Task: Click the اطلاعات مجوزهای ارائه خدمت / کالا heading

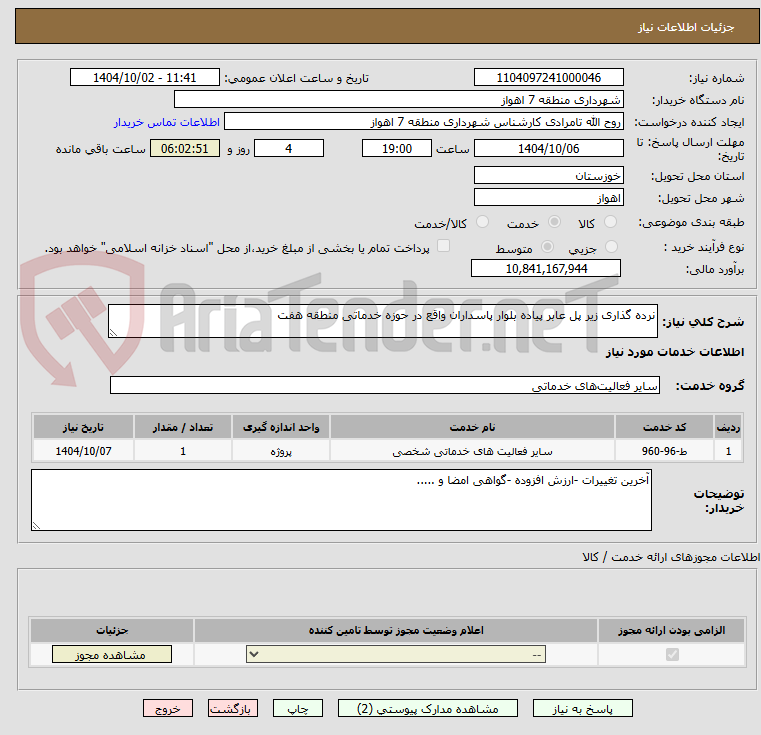Action: click(x=671, y=557)
